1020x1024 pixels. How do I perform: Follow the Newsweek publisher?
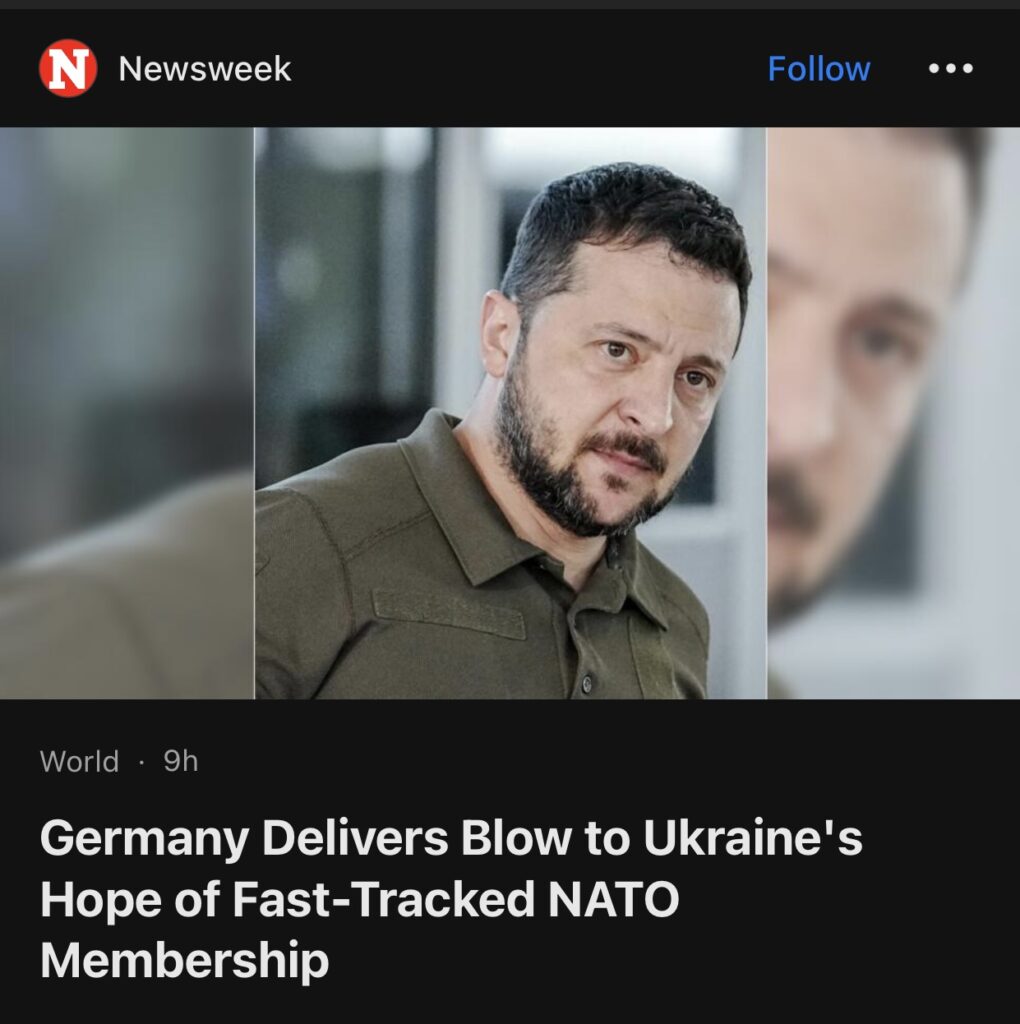[819, 69]
